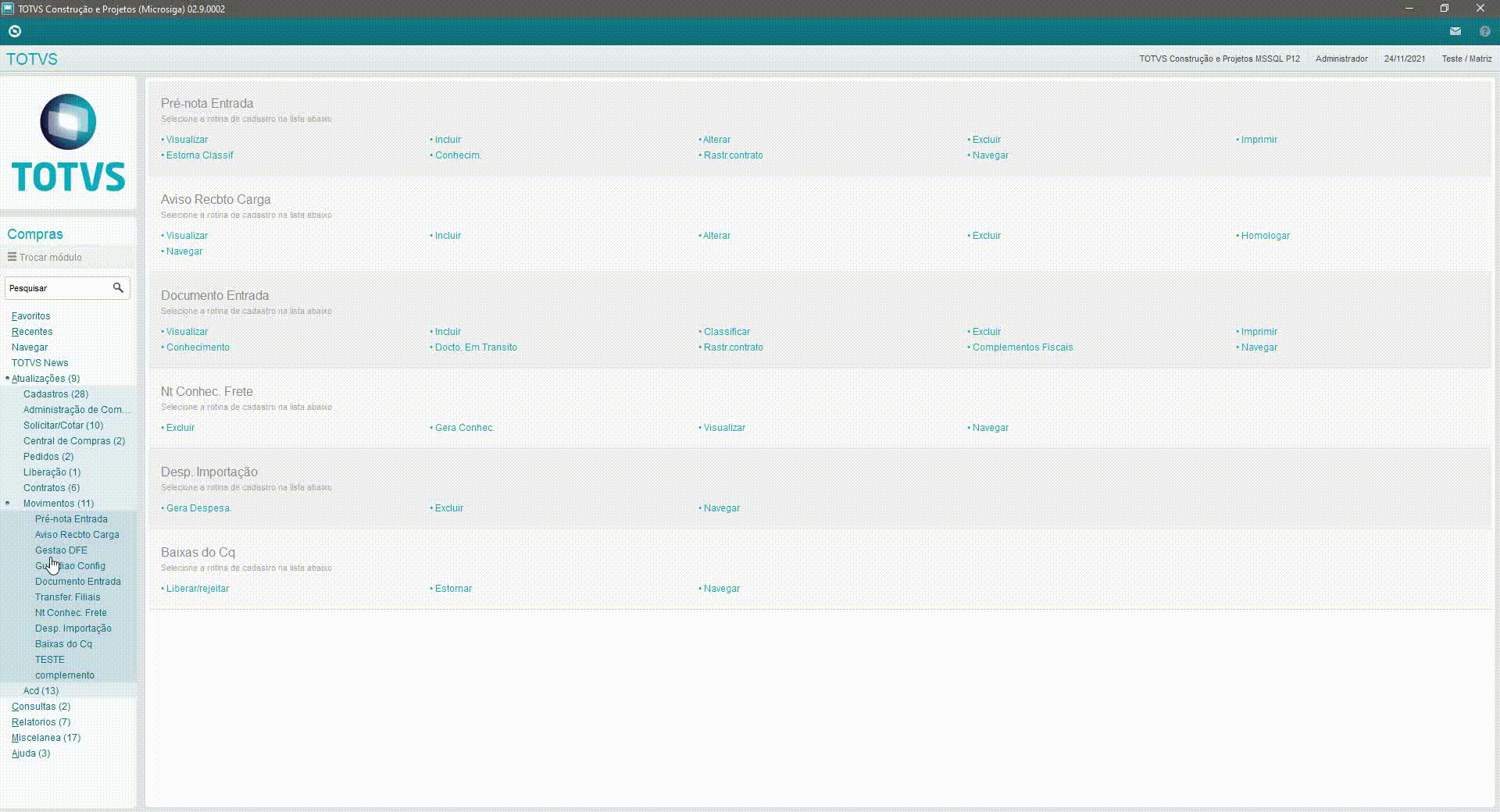Open TOTVS News entry
Image resolution: width=1500 pixels, height=812 pixels.
[x=40, y=363]
